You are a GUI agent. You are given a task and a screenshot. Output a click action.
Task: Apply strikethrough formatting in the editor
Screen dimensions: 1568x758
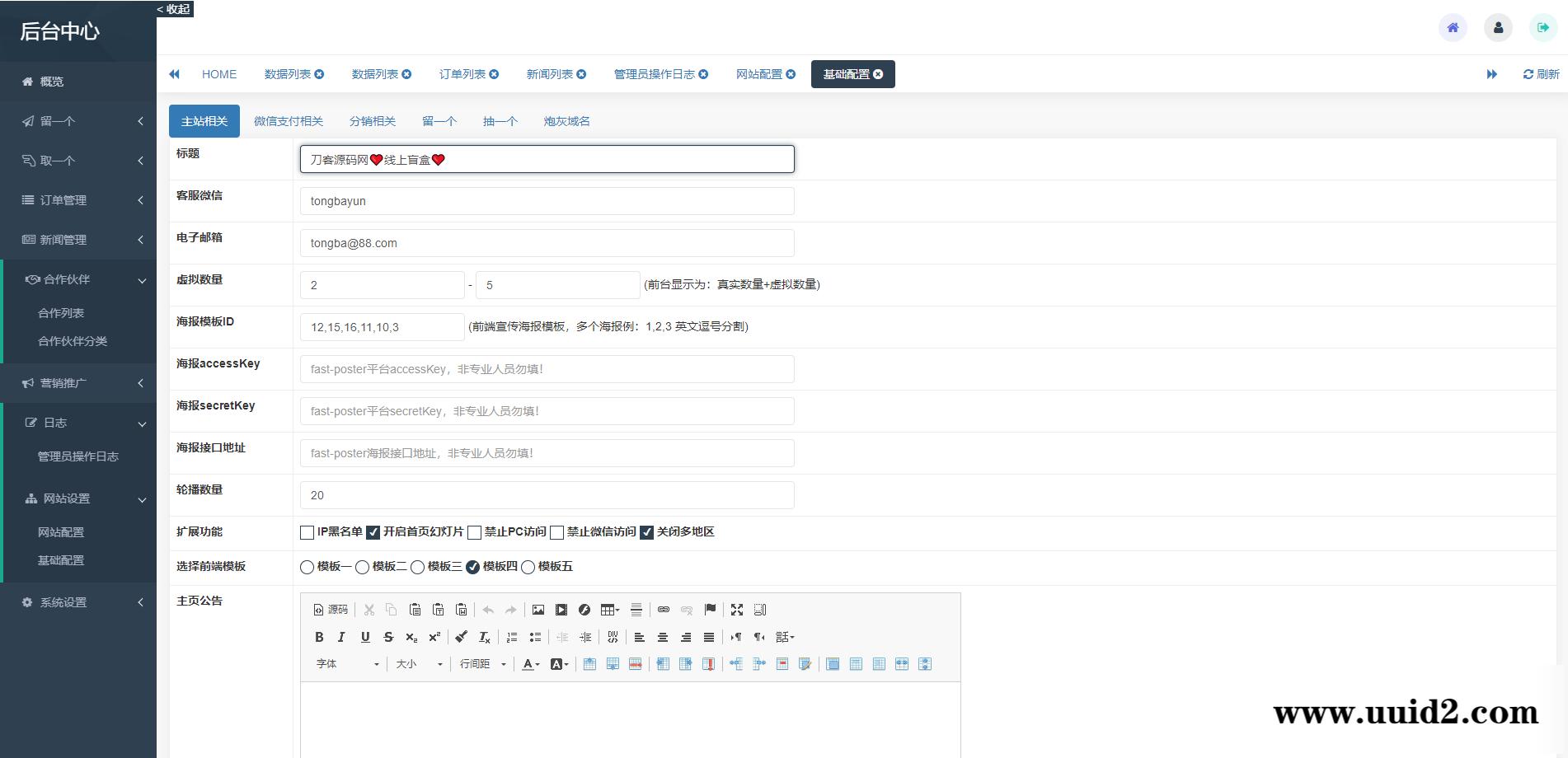(387, 637)
